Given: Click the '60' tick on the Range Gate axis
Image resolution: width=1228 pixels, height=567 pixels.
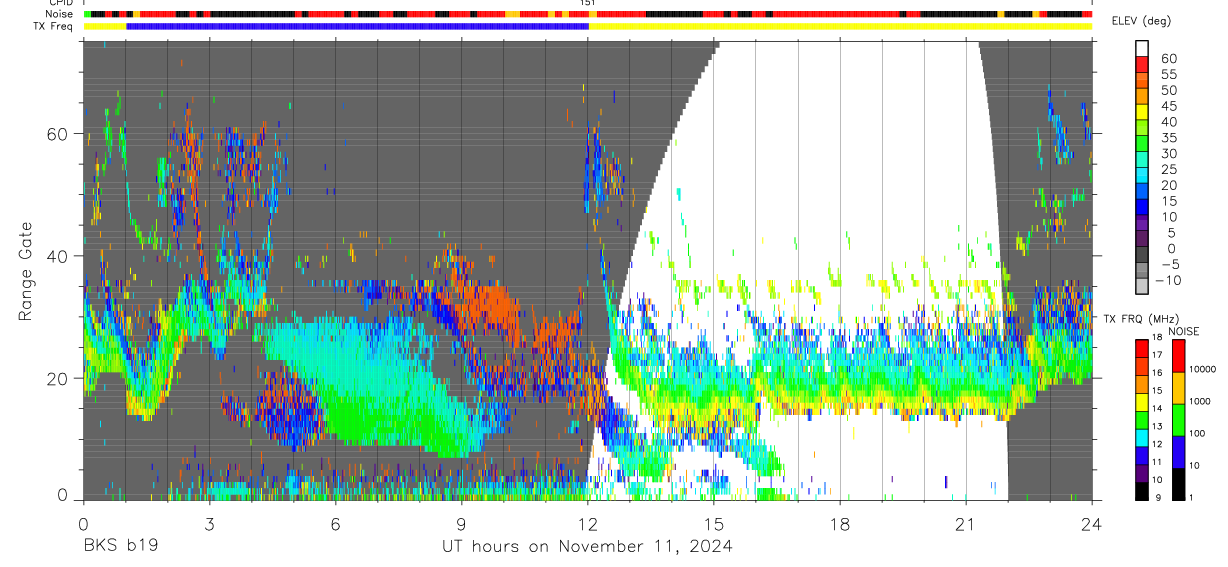Looking at the screenshot, I should (57, 134).
